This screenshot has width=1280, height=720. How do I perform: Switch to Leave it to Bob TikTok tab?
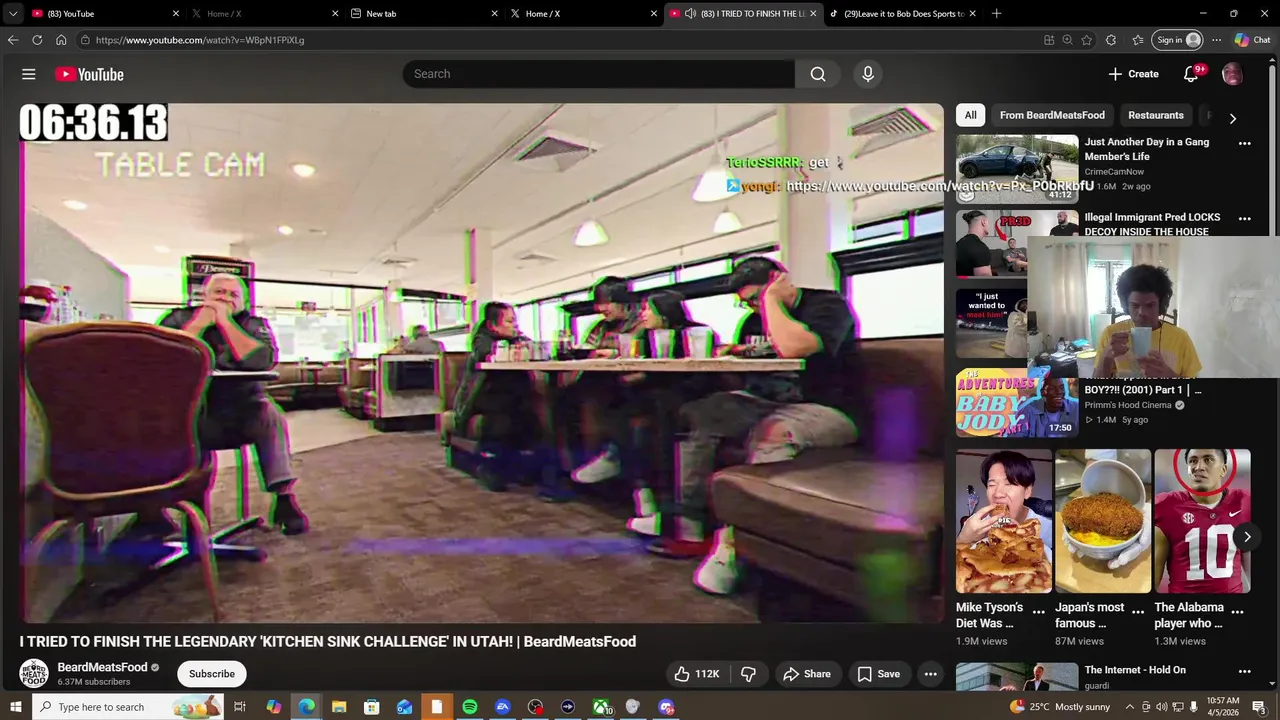coord(902,13)
